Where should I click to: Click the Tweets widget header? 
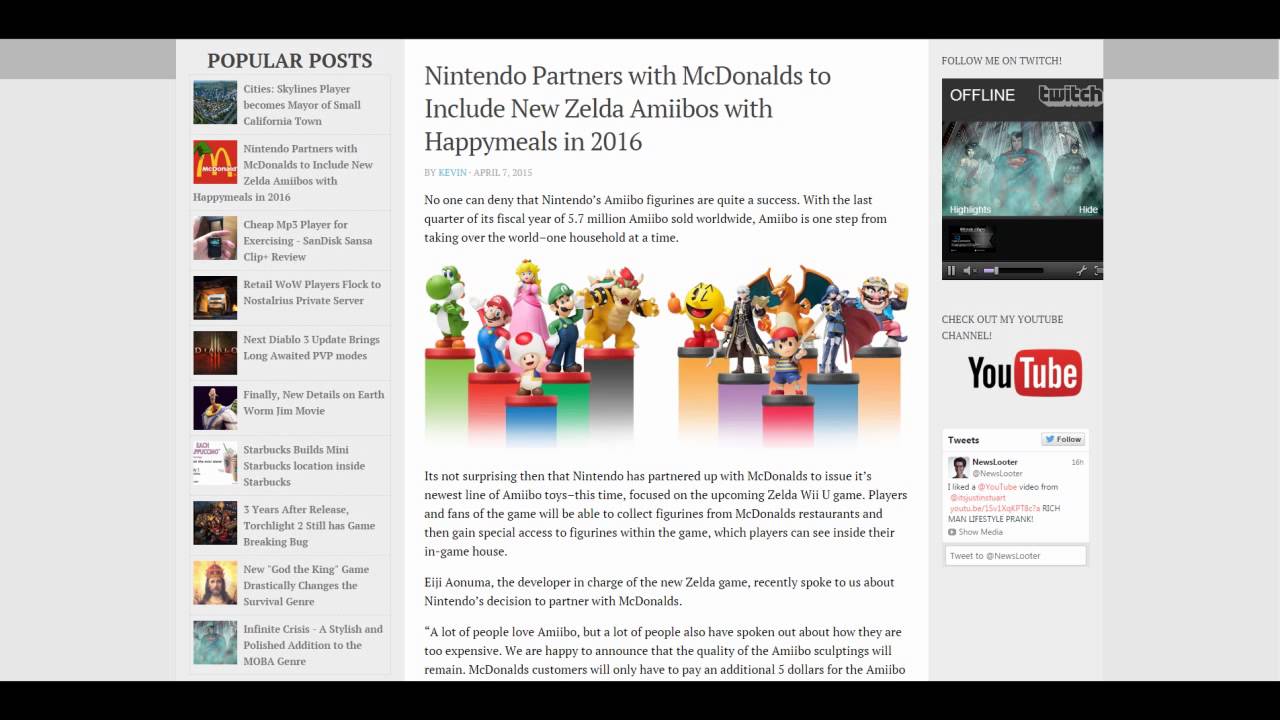tap(964, 440)
